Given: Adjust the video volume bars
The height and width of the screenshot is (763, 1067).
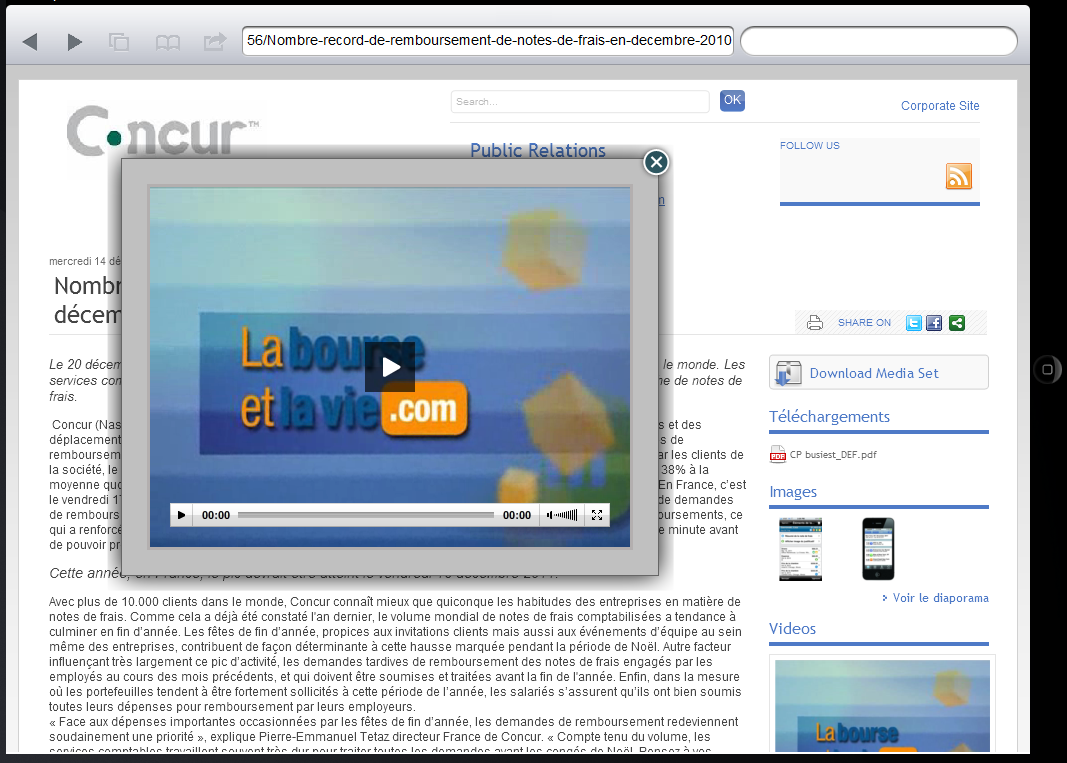Looking at the screenshot, I should coord(566,515).
